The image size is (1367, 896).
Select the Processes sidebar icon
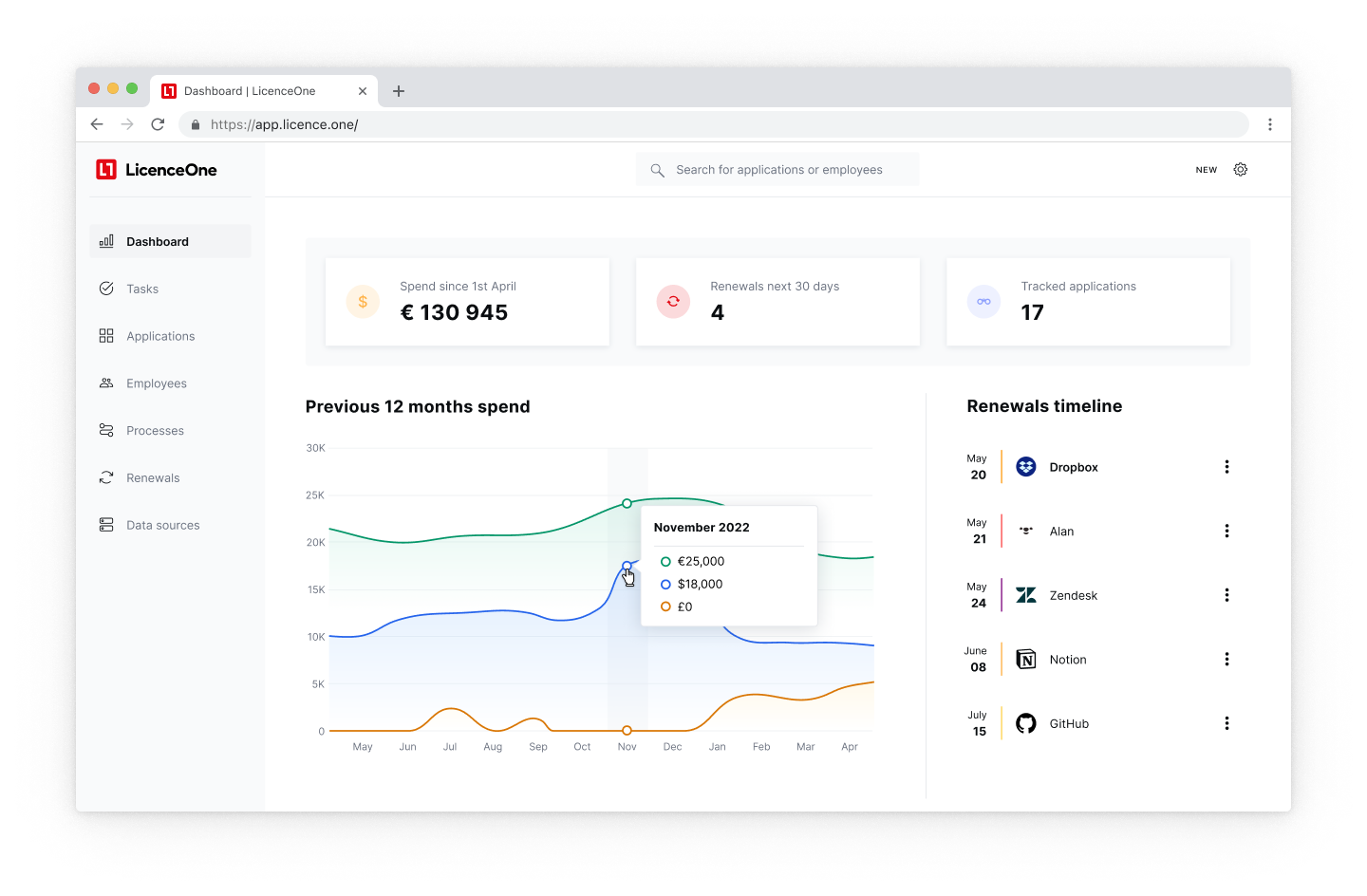106,430
